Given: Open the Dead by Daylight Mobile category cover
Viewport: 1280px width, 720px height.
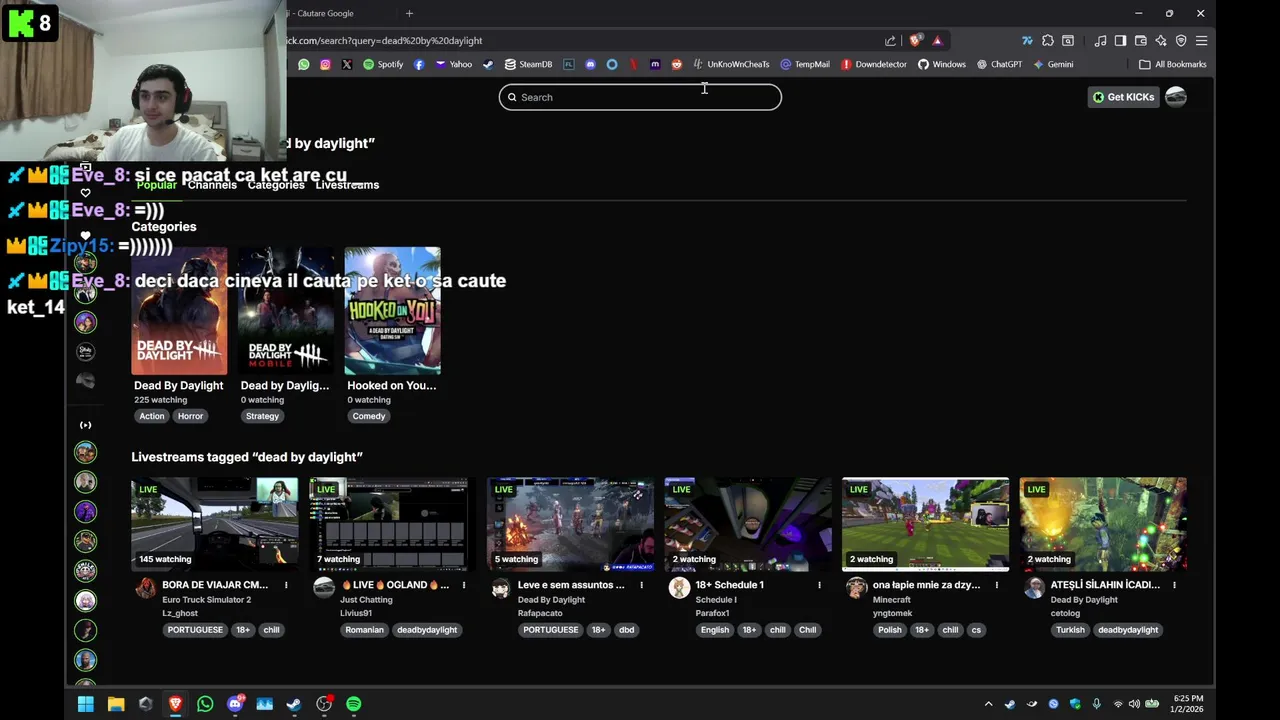Looking at the screenshot, I should pyautogui.click(x=286, y=311).
